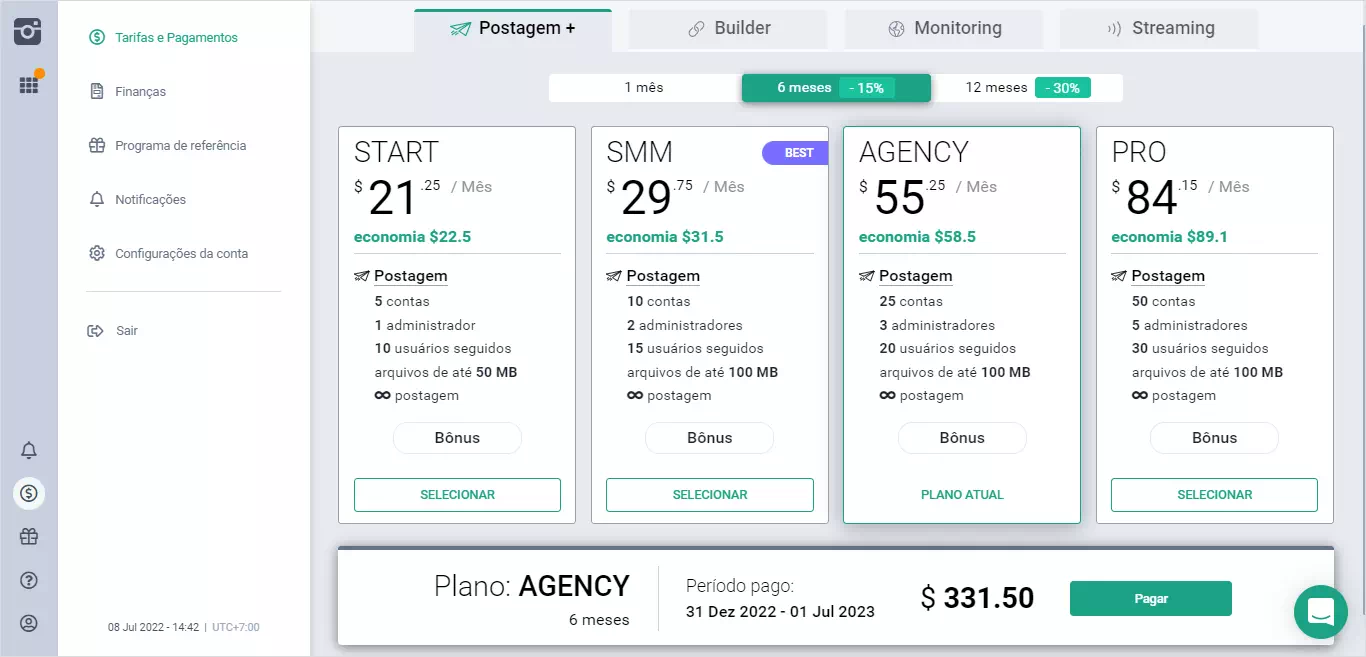Viewport: 1366px width, 657px height.
Task: Expand Bônus on the SMM plan
Action: [x=709, y=438]
